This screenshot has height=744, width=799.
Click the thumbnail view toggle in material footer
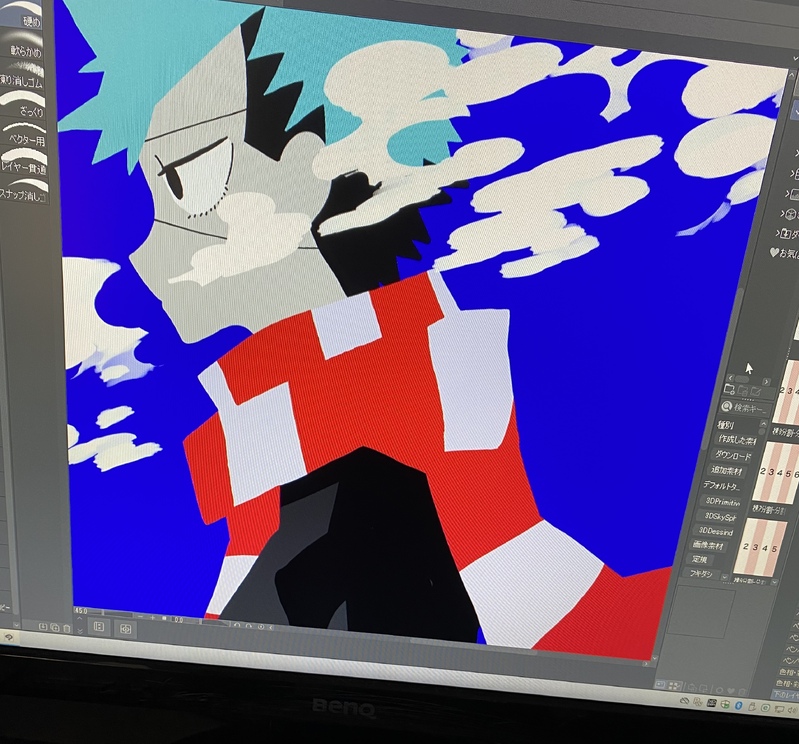pyautogui.click(x=674, y=686)
